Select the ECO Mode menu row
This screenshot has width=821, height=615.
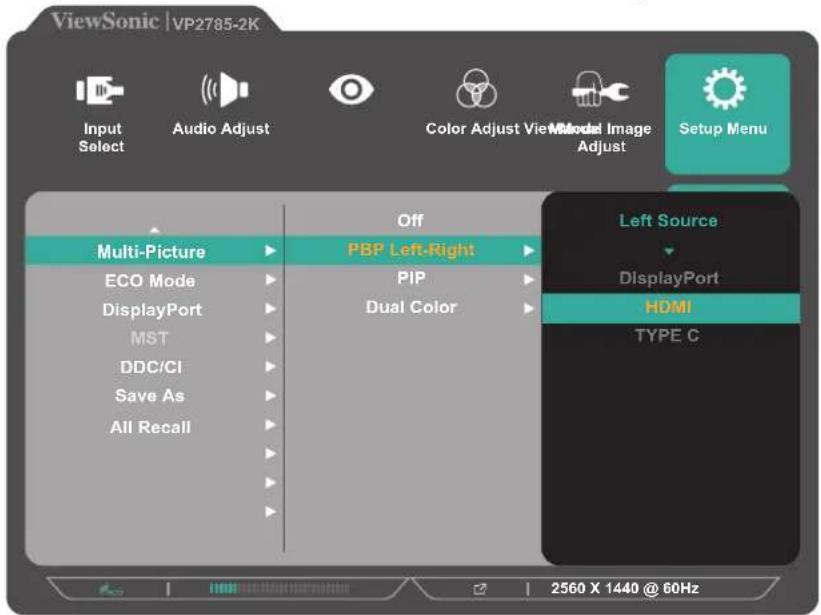tap(154, 281)
